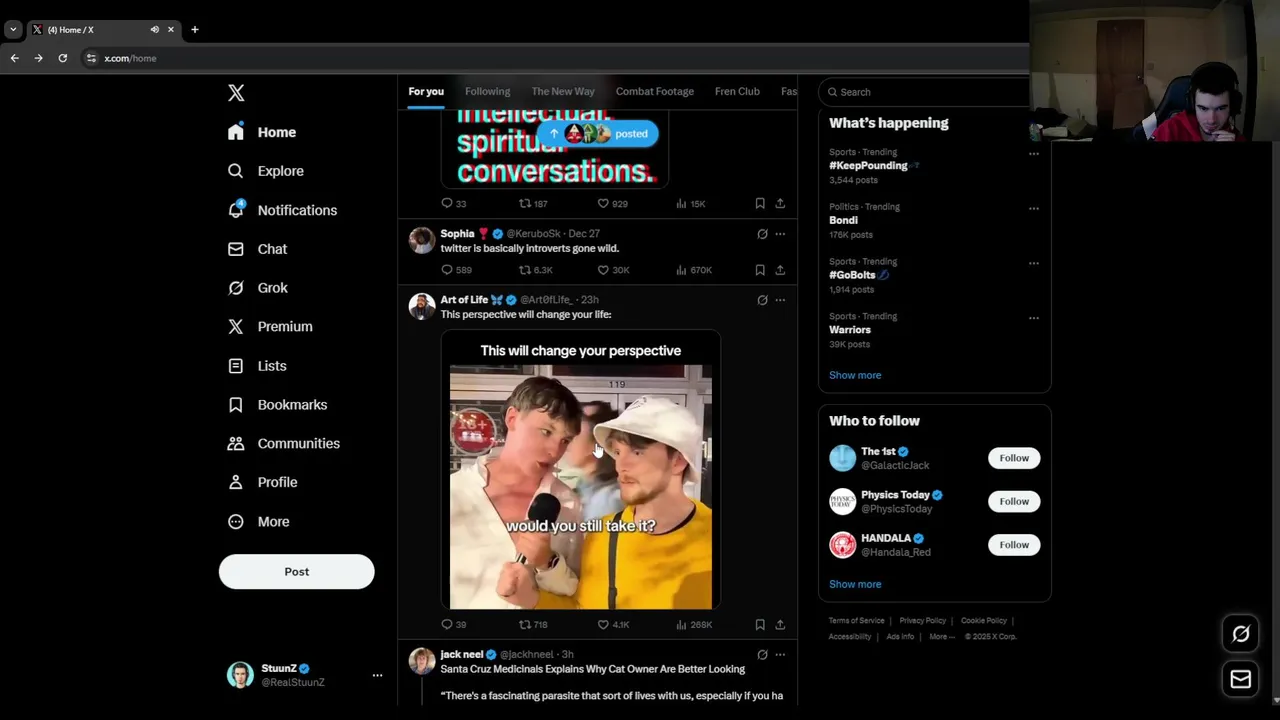Open more options on Sophia's post
The height and width of the screenshot is (720, 1280).
[780, 234]
